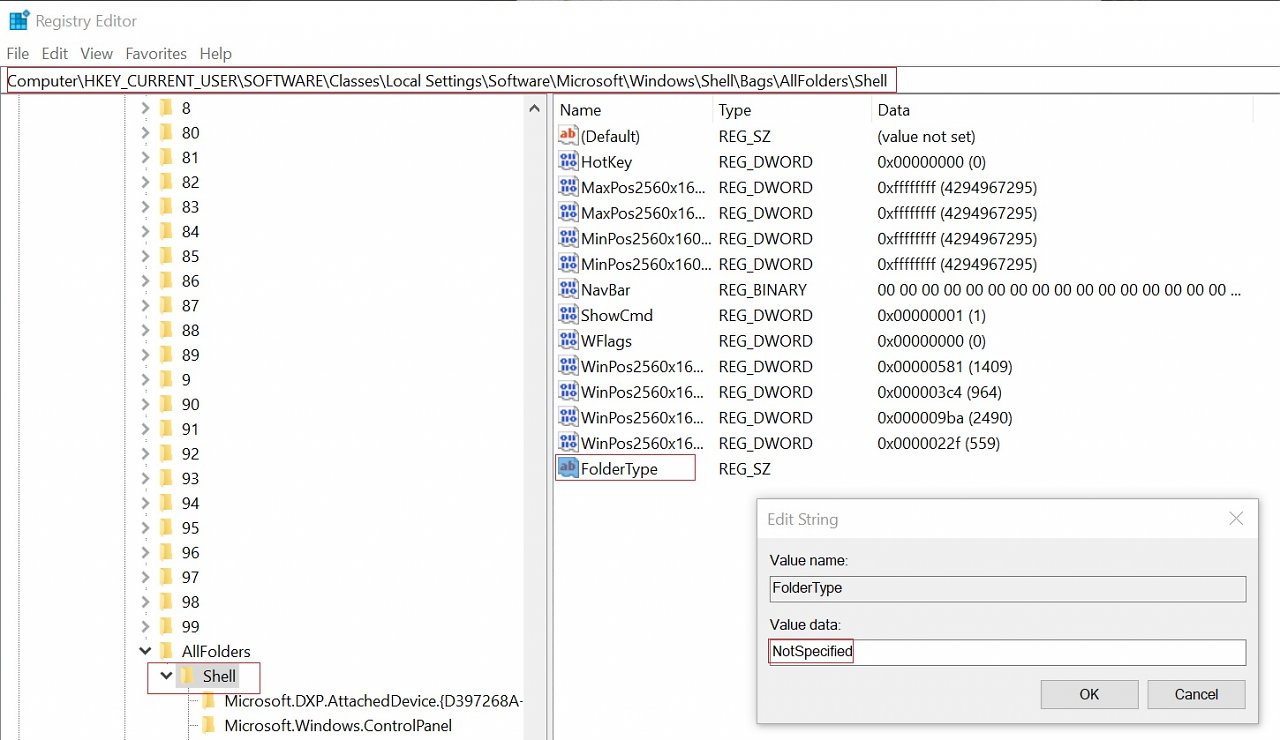
Task: Open the Help menu
Action: (x=215, y=54)
